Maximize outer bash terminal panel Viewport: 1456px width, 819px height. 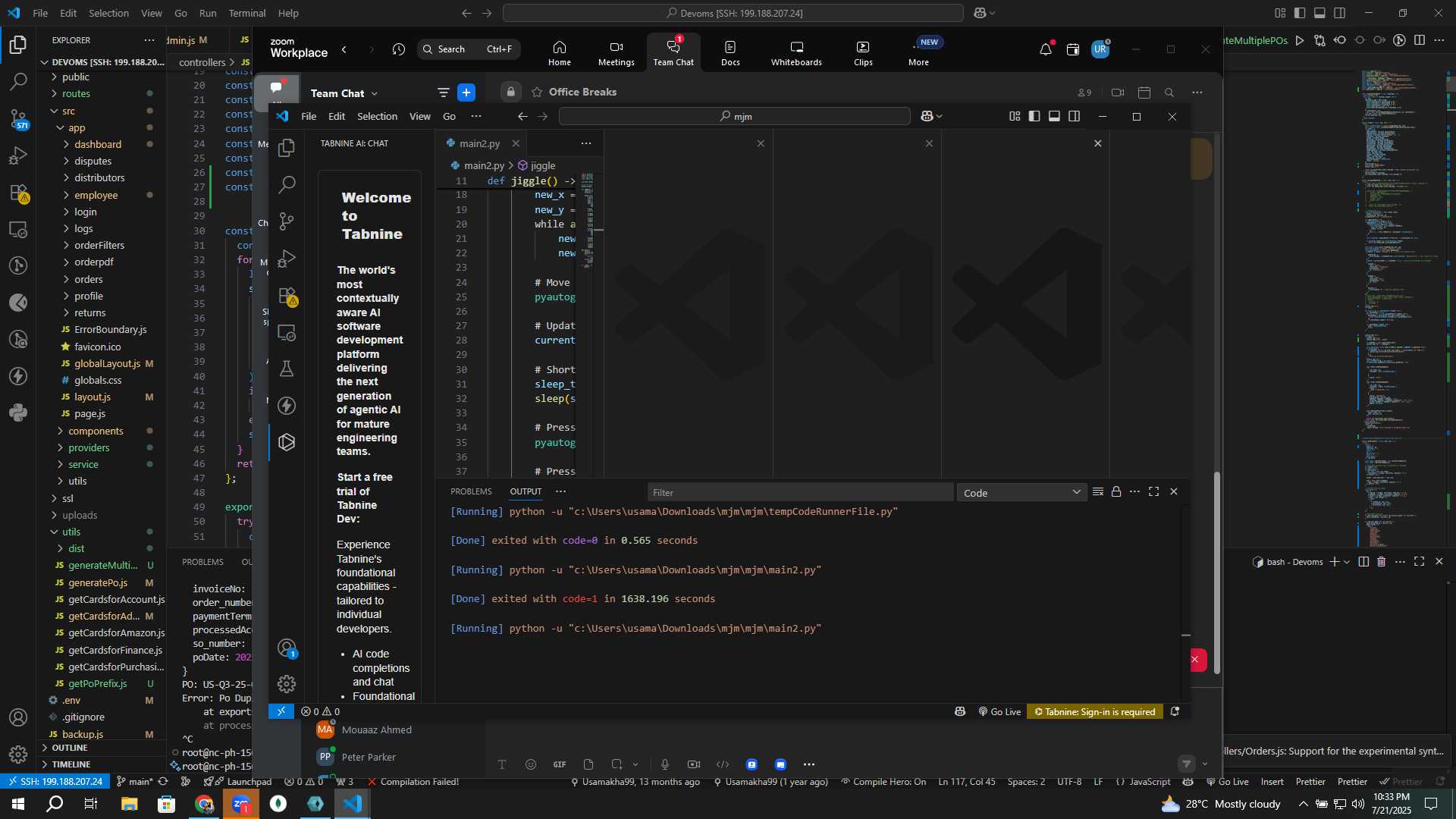click(1420, 562)
